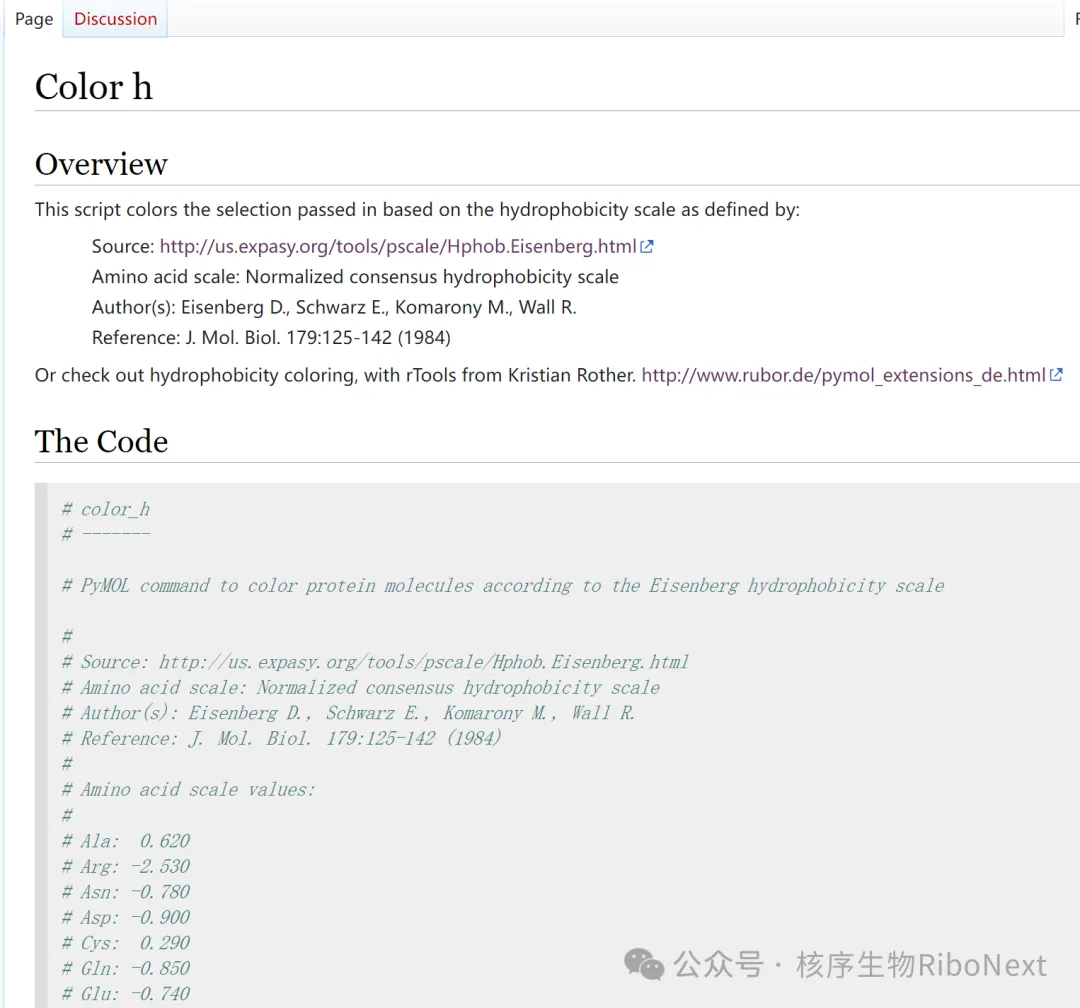Image resolution: width=1080 pixels, height=1008 pixels.
Task: Click the code line '# Glu: -0.740'
Action: (x=125, y=994)
